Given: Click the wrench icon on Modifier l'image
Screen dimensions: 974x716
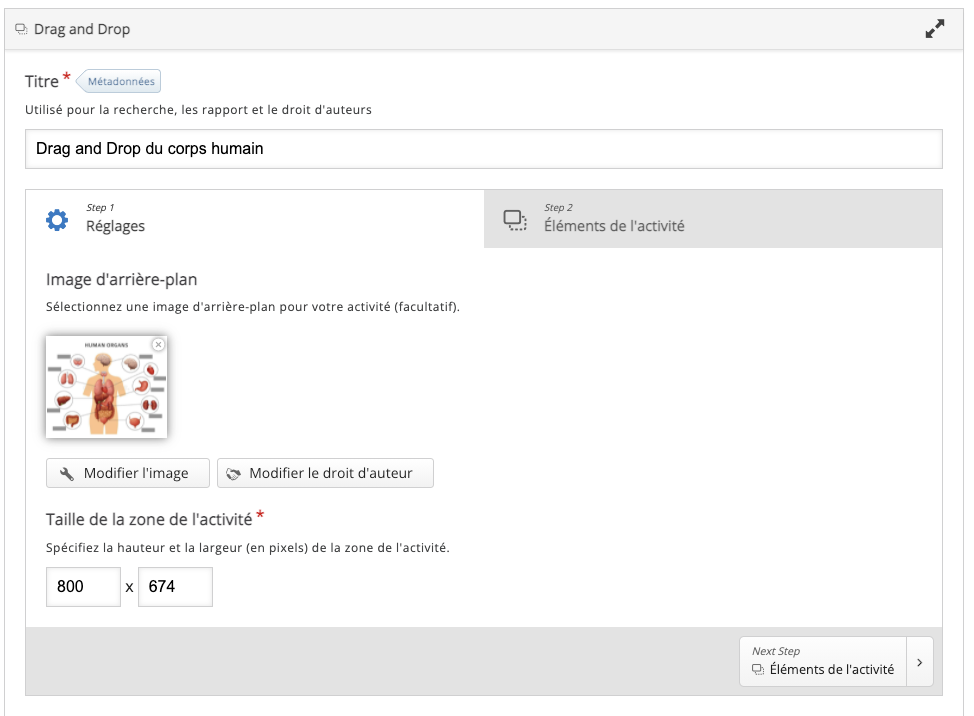Looking at the screenshot, I should click(x=67, y=474).
